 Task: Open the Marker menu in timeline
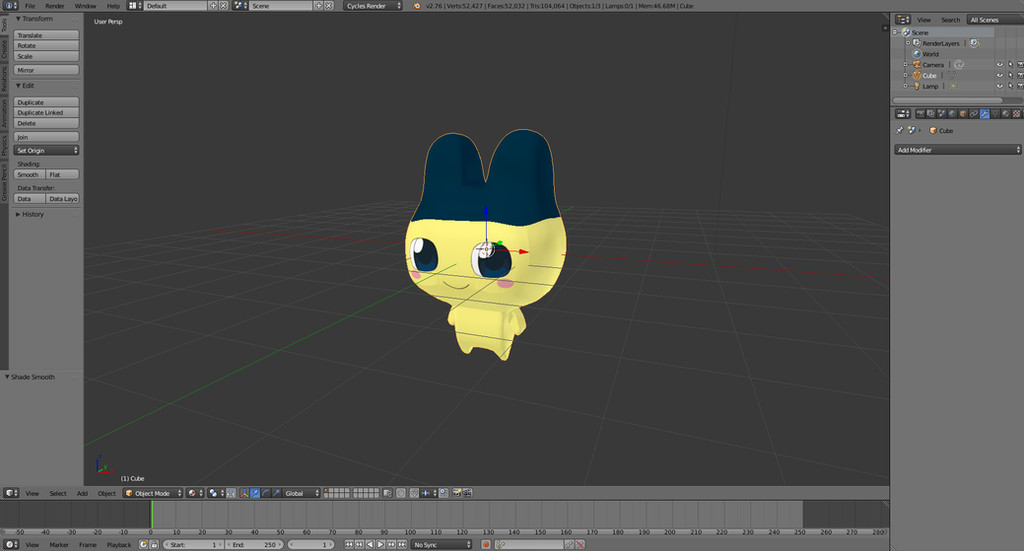point(59,544)
